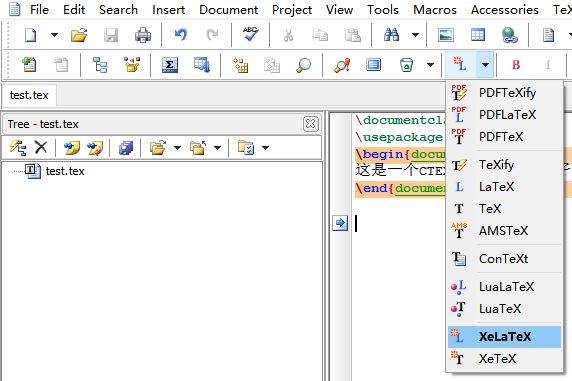Click the magnifying glass preview icon
The height and width of the screenshot is (381, 572).
point(303,65)
